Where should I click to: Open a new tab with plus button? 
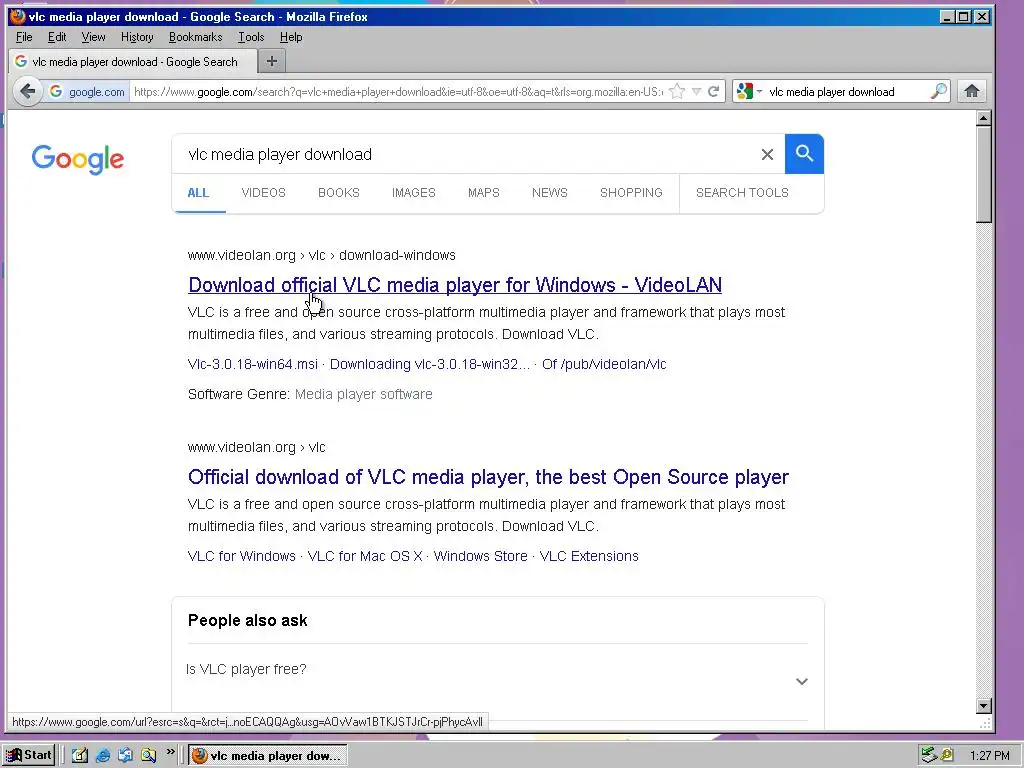[x=272, y=61]
